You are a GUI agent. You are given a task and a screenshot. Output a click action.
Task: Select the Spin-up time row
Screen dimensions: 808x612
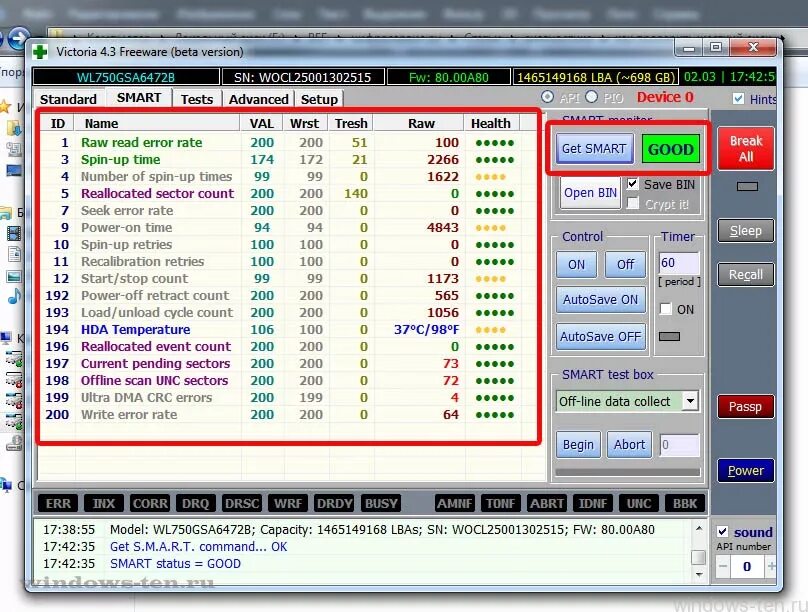pos(281,159)
